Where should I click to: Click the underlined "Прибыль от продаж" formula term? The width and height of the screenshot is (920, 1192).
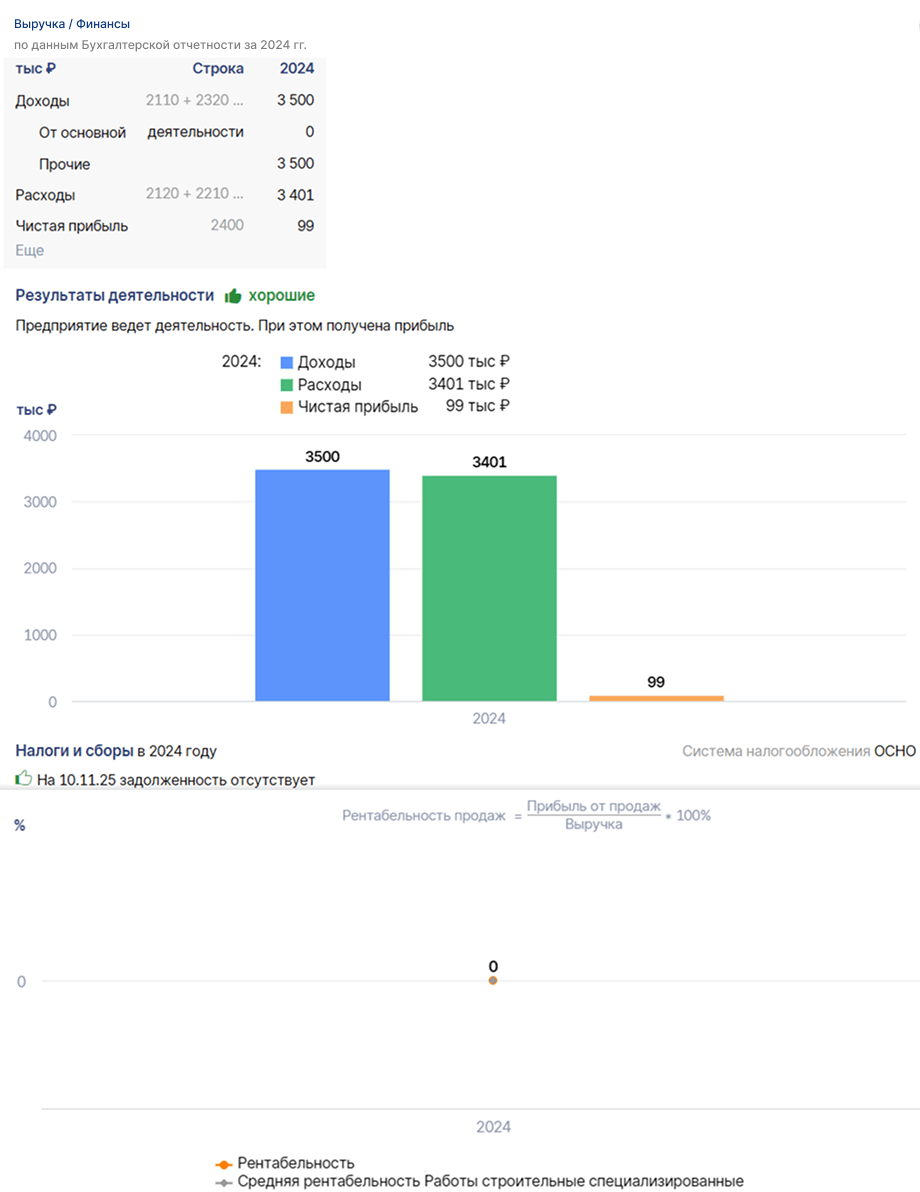coord(594,806)
